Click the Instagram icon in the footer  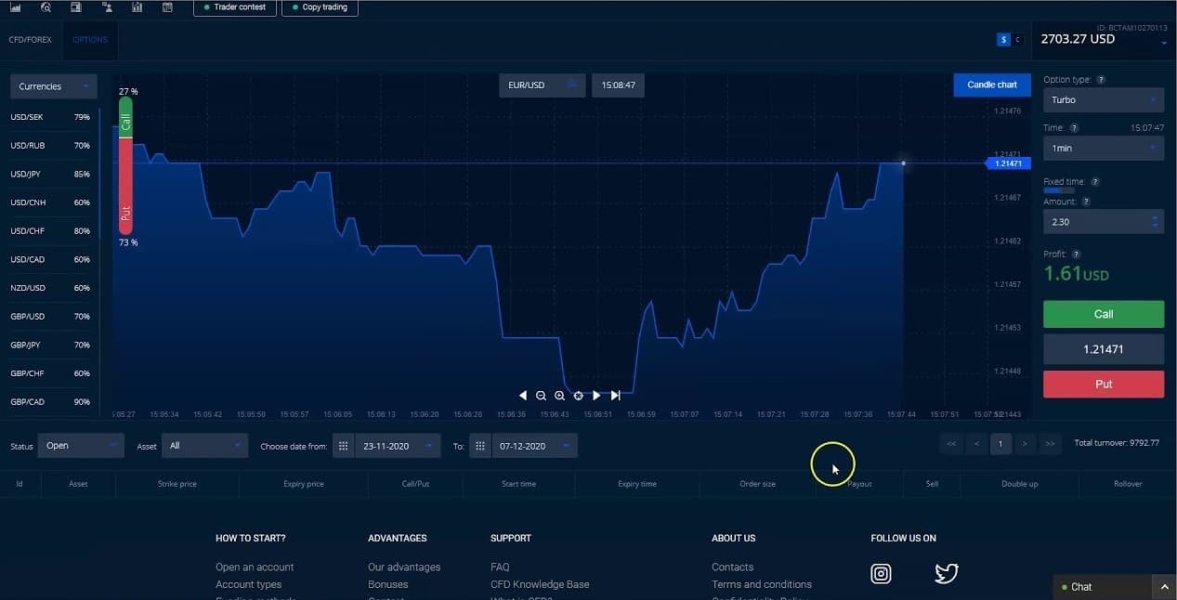click(881, 573)
